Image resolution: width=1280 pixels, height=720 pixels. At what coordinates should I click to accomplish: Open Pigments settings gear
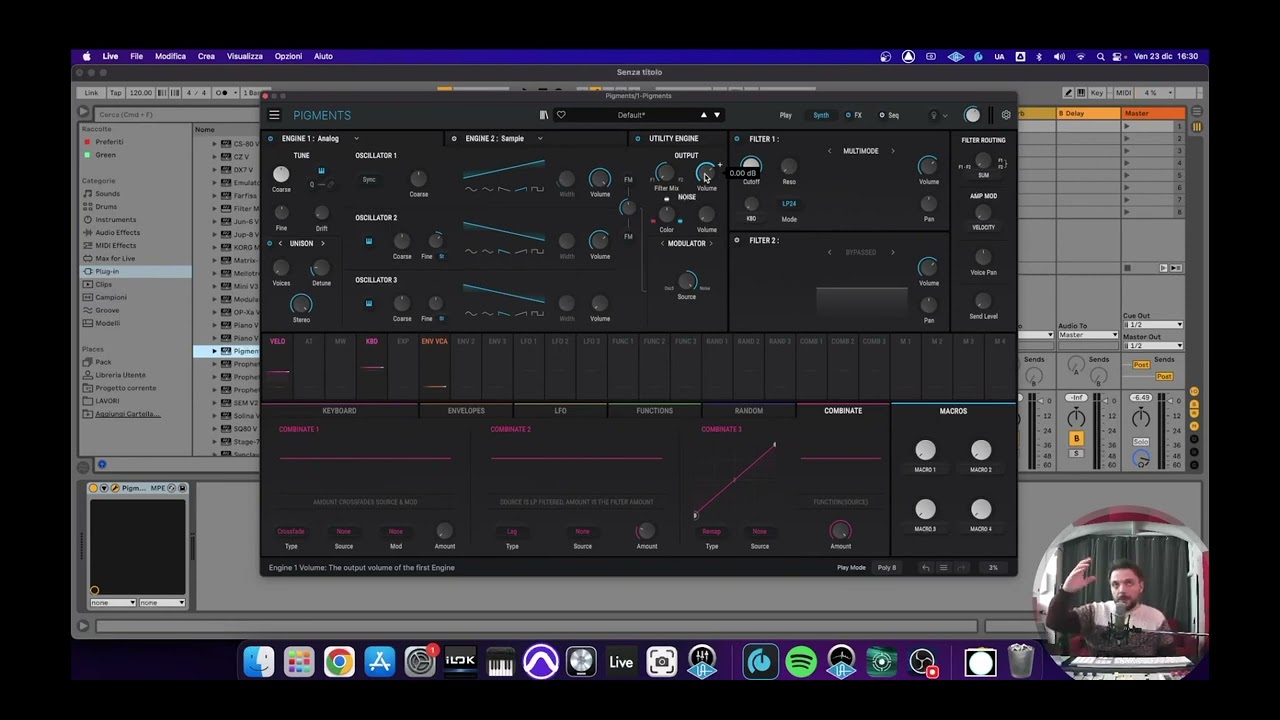coord(1006,115)
